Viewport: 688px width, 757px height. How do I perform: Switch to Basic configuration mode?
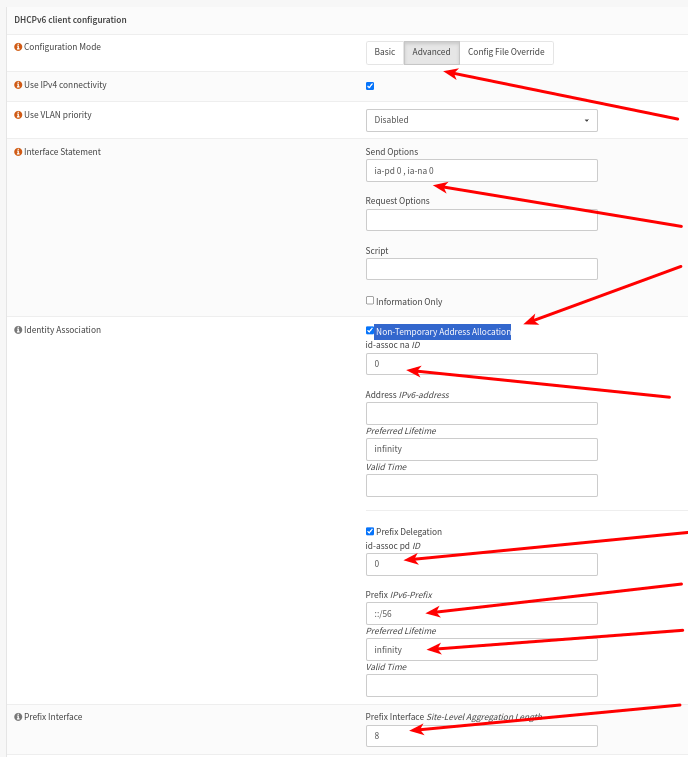pyautogui.click(x=384, y=52)
